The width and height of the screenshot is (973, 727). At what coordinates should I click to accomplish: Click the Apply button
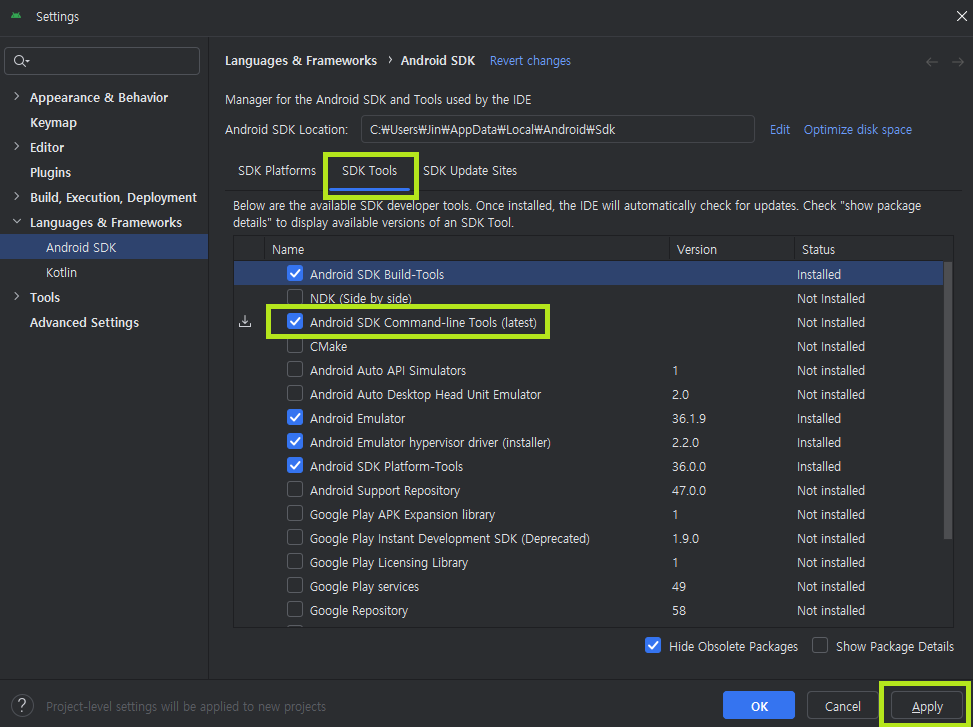click(x=927, y=706)
